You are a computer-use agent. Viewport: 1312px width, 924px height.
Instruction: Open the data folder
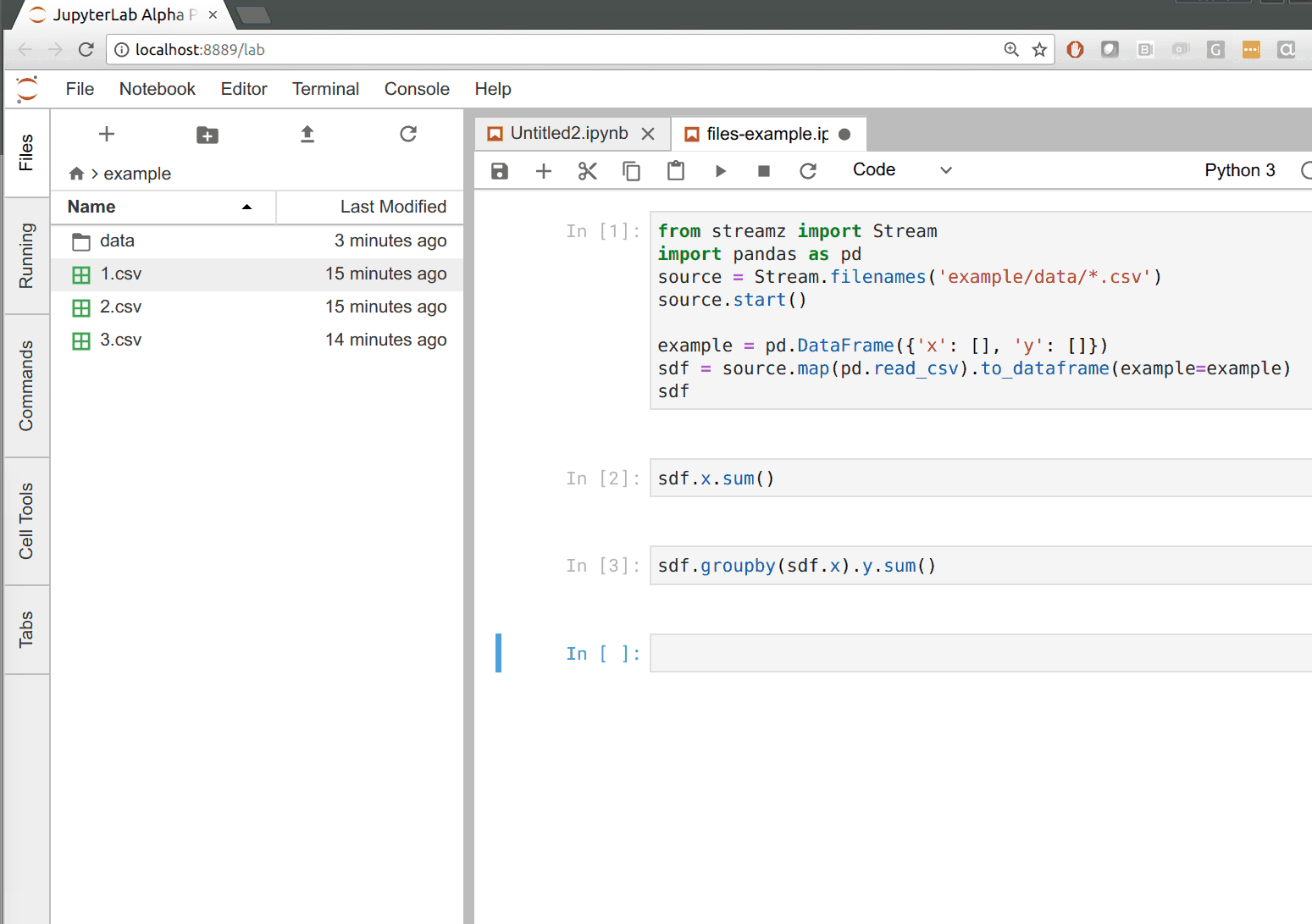tap(117, 241)
